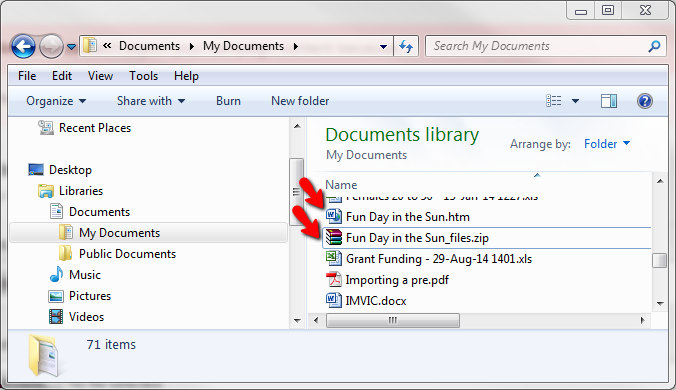Open Windows Help via question mark icon
Screen dimensions: 676x390
point(645,101)
